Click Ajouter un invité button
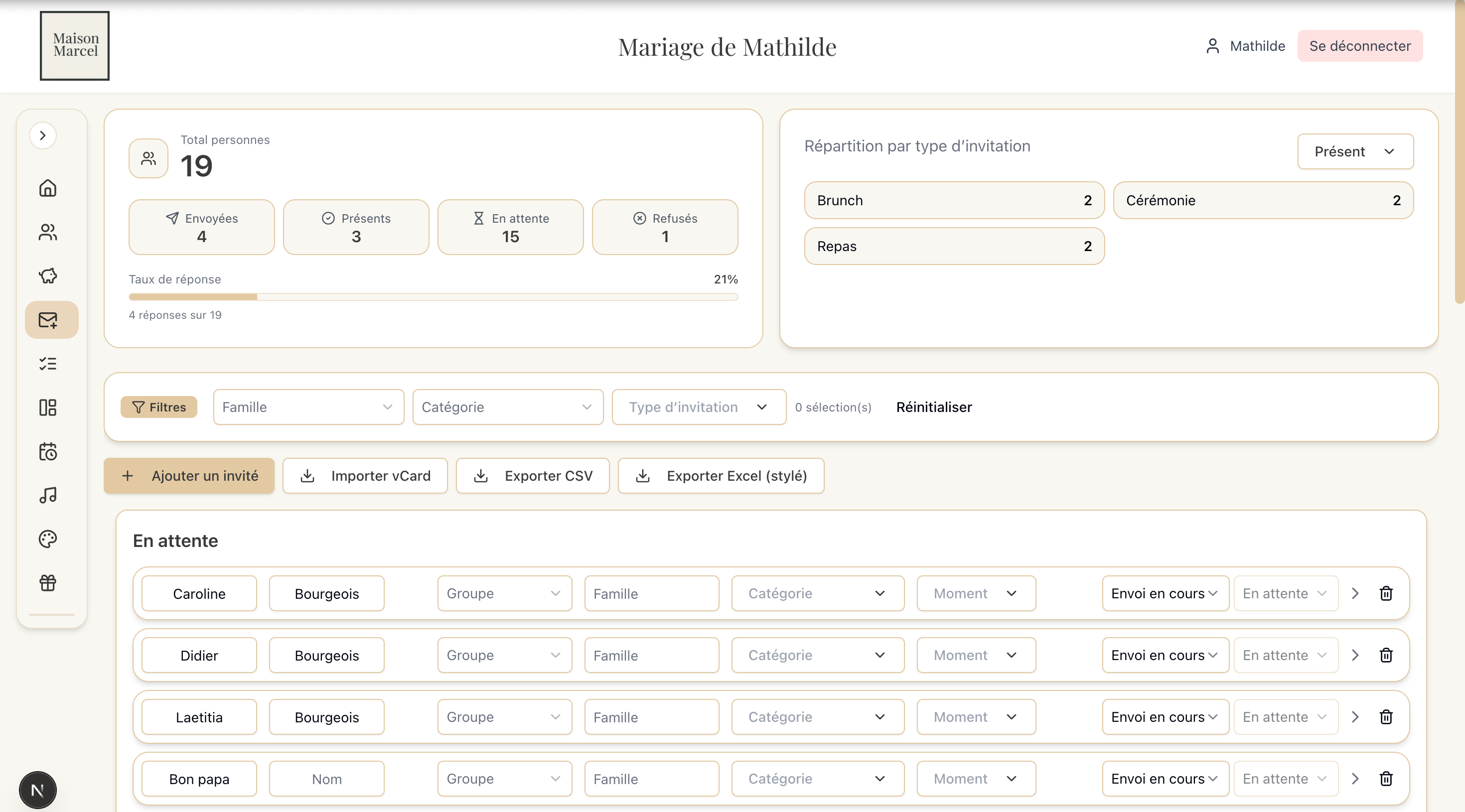 click(189, 476)
